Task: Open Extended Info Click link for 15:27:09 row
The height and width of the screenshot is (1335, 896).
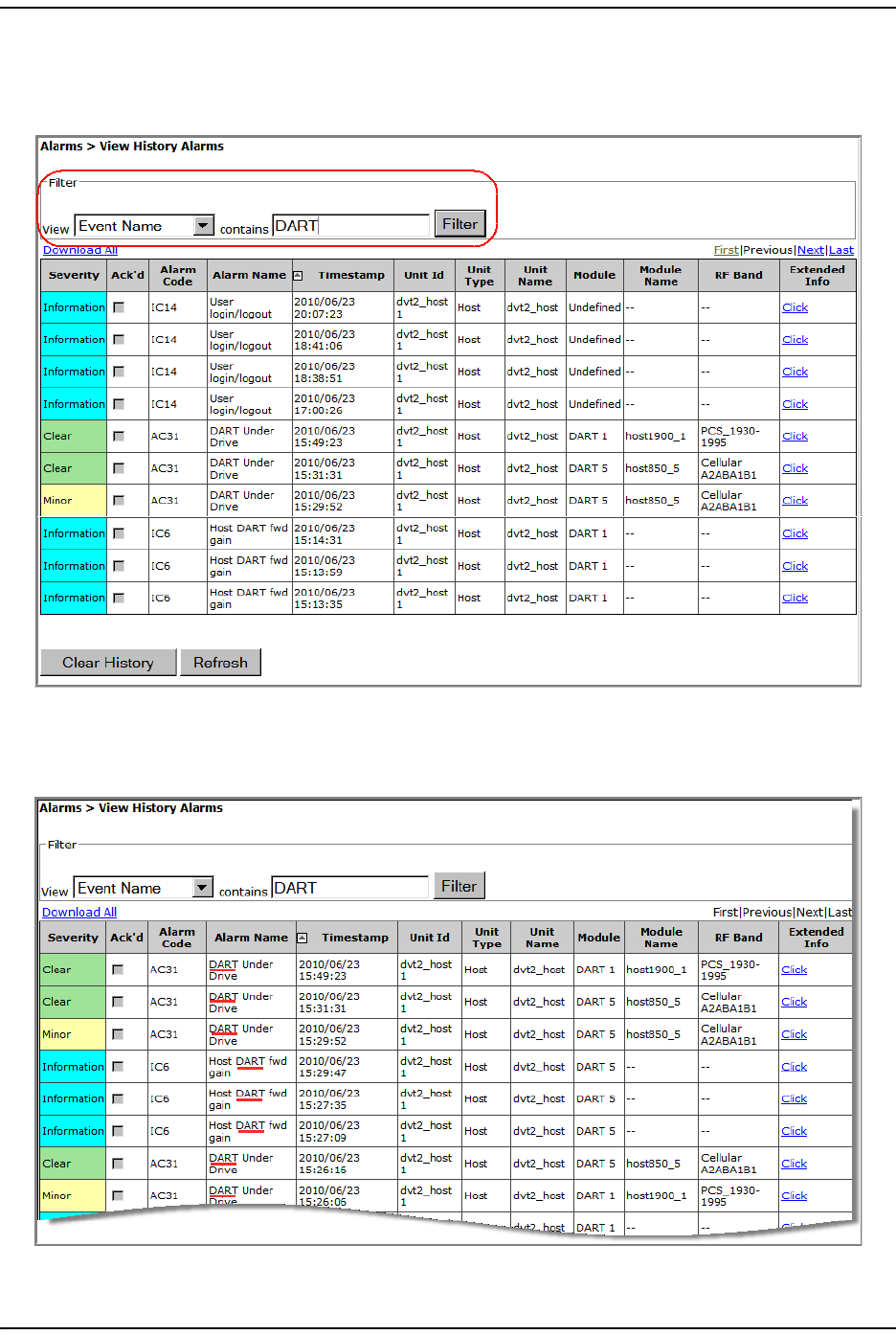Action: click(x=794, y=1131)
